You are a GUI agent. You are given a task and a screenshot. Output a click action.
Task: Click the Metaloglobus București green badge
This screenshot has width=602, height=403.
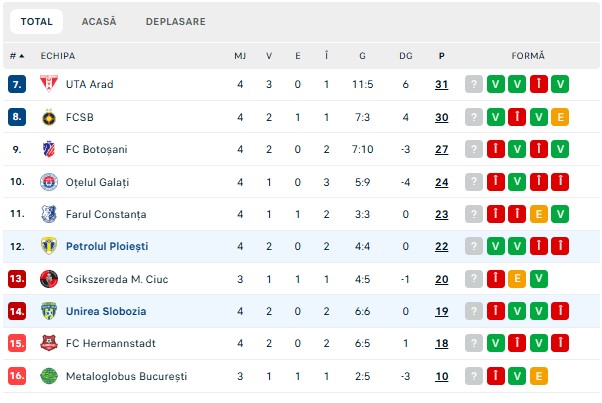(48, 376)
